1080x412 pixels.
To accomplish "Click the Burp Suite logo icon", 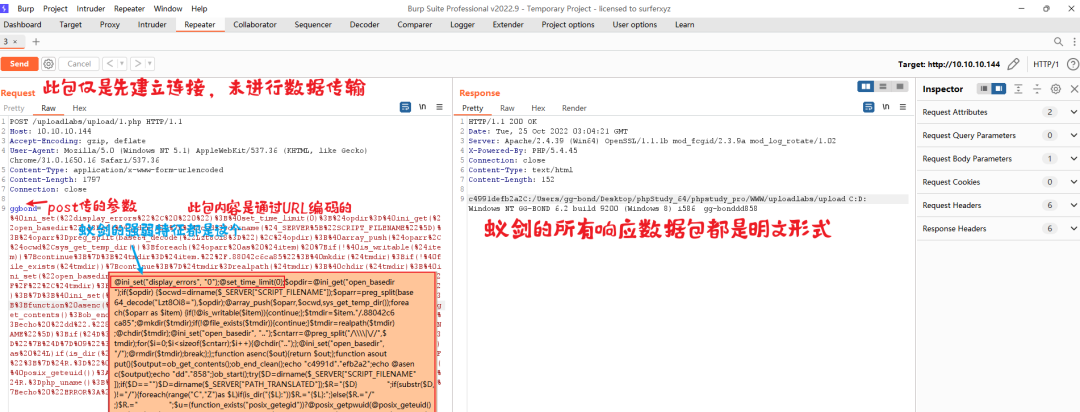I will [6, 8].
